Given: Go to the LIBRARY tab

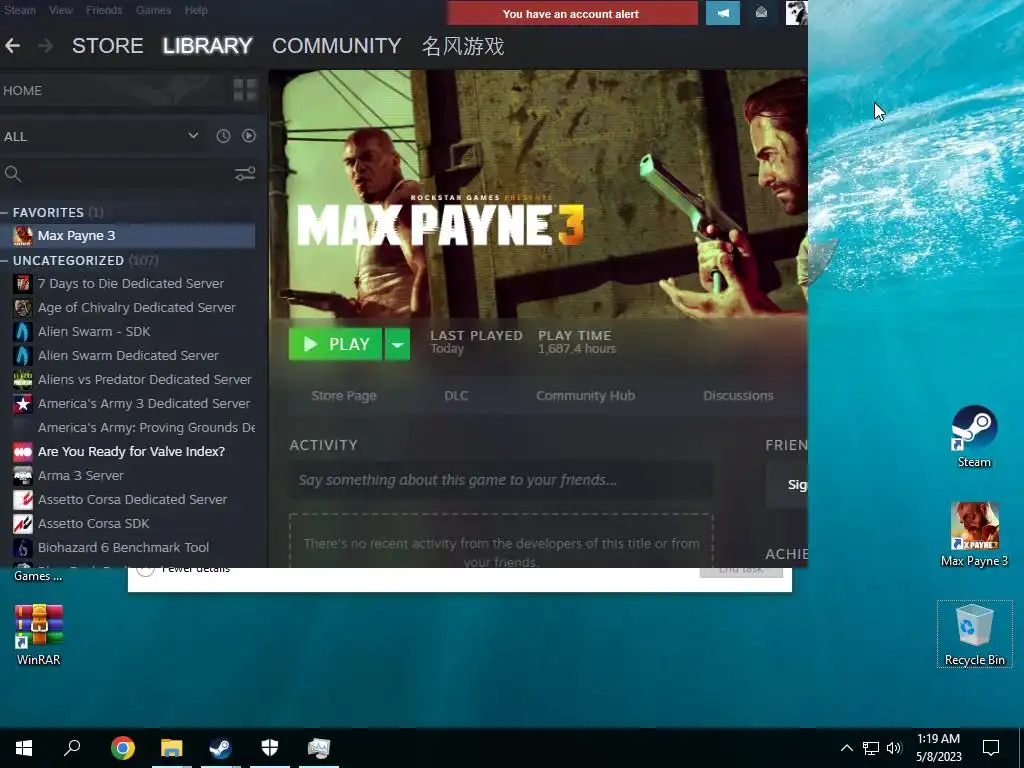Looking at the screenshot, I should (x=208, y=46).
